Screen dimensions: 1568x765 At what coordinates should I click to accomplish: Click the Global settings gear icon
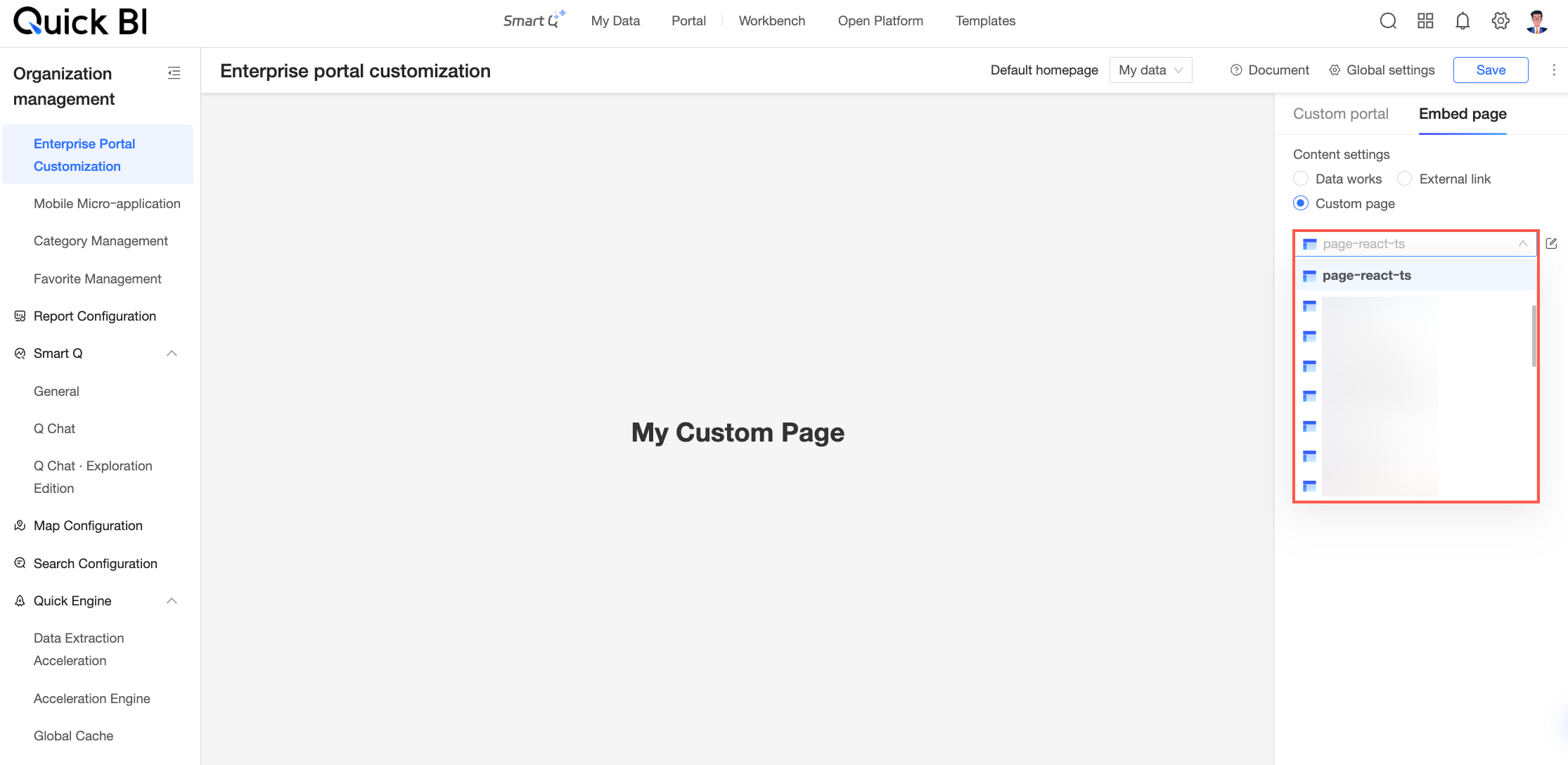click(1335, 70)
